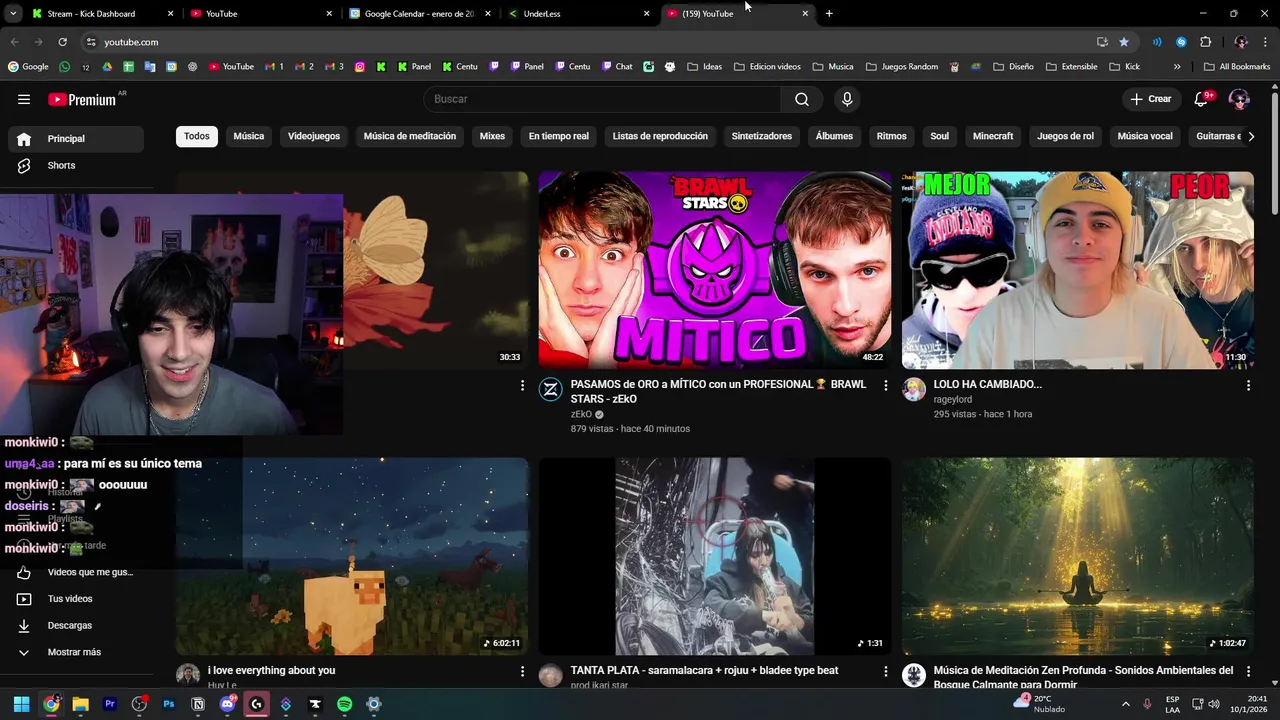This screenshot has height=720, width=1280.
Task: Open the YouTube hamburger guide menu
Action: 24,99
